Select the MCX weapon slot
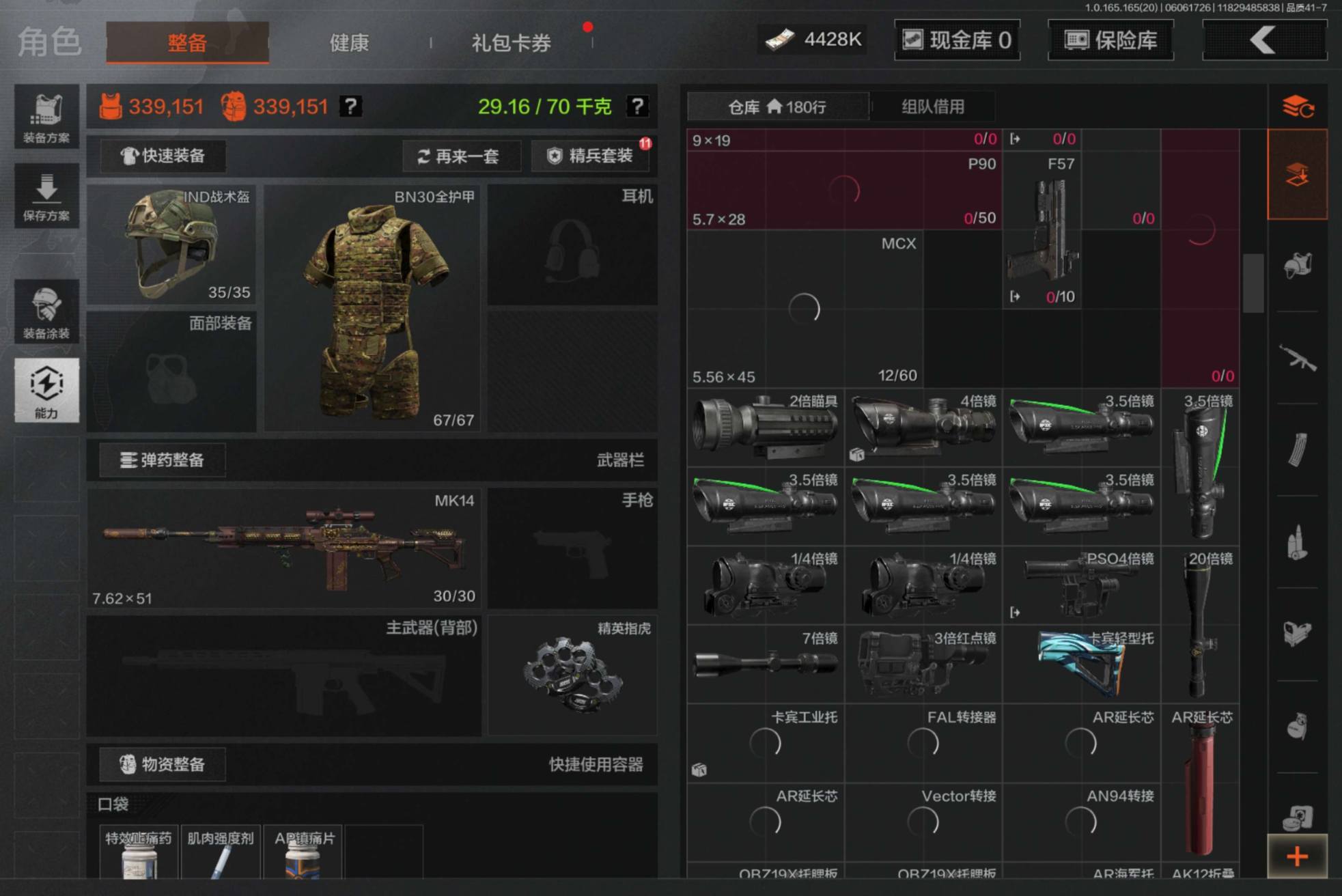The width and height of the screenshot is (1342, 896). 805,309
